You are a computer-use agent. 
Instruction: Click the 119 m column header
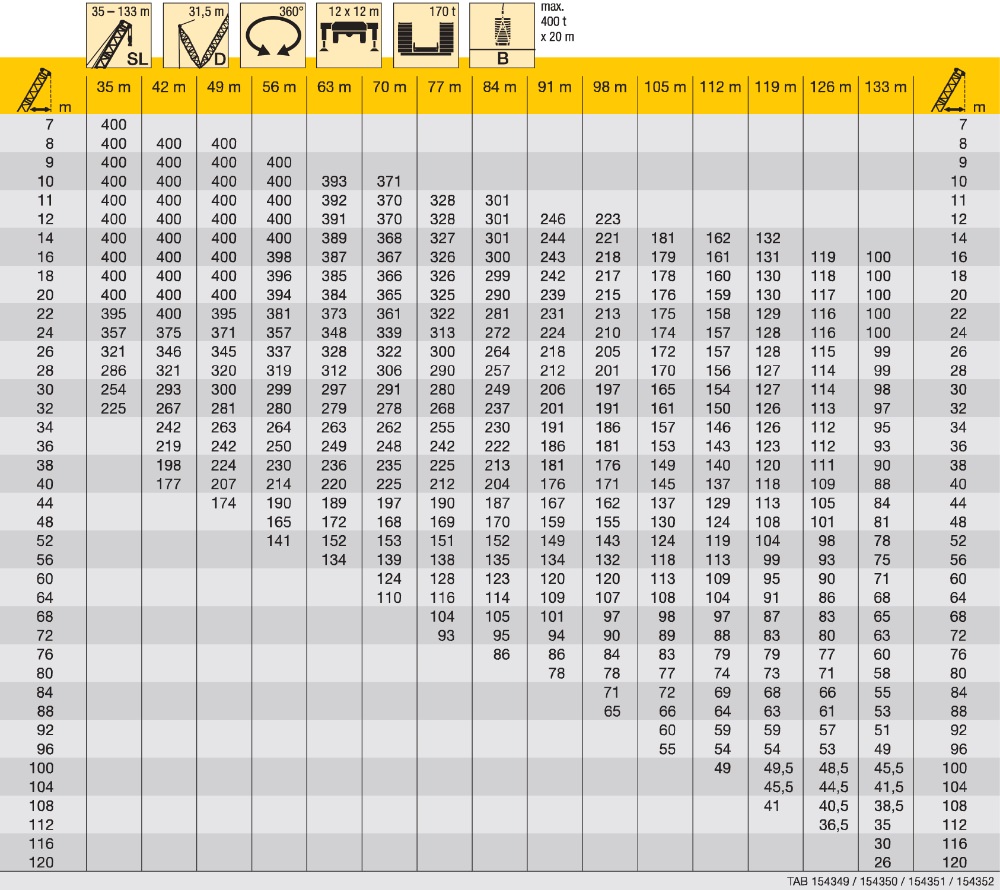coord(775,87)
